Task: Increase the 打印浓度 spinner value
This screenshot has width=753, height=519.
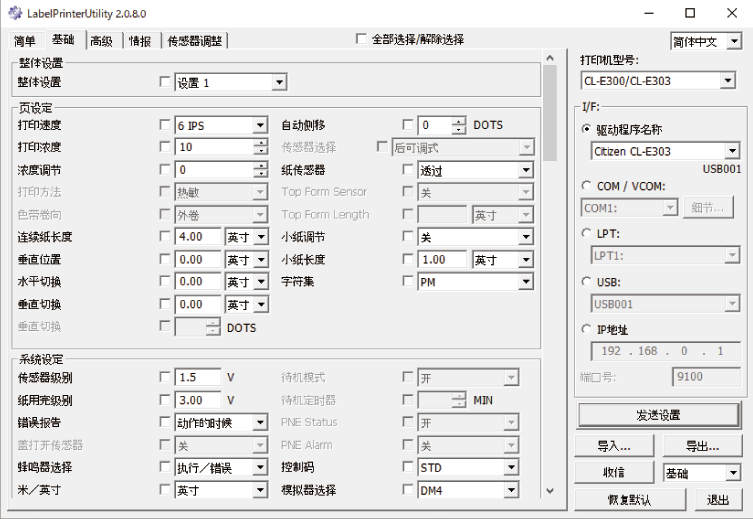Action: 261,143
